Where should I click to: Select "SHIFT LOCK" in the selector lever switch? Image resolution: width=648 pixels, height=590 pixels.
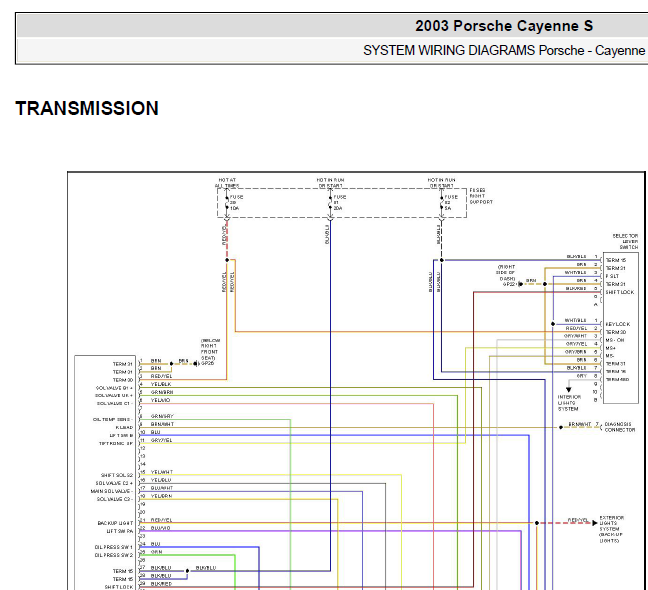[619, 292]
